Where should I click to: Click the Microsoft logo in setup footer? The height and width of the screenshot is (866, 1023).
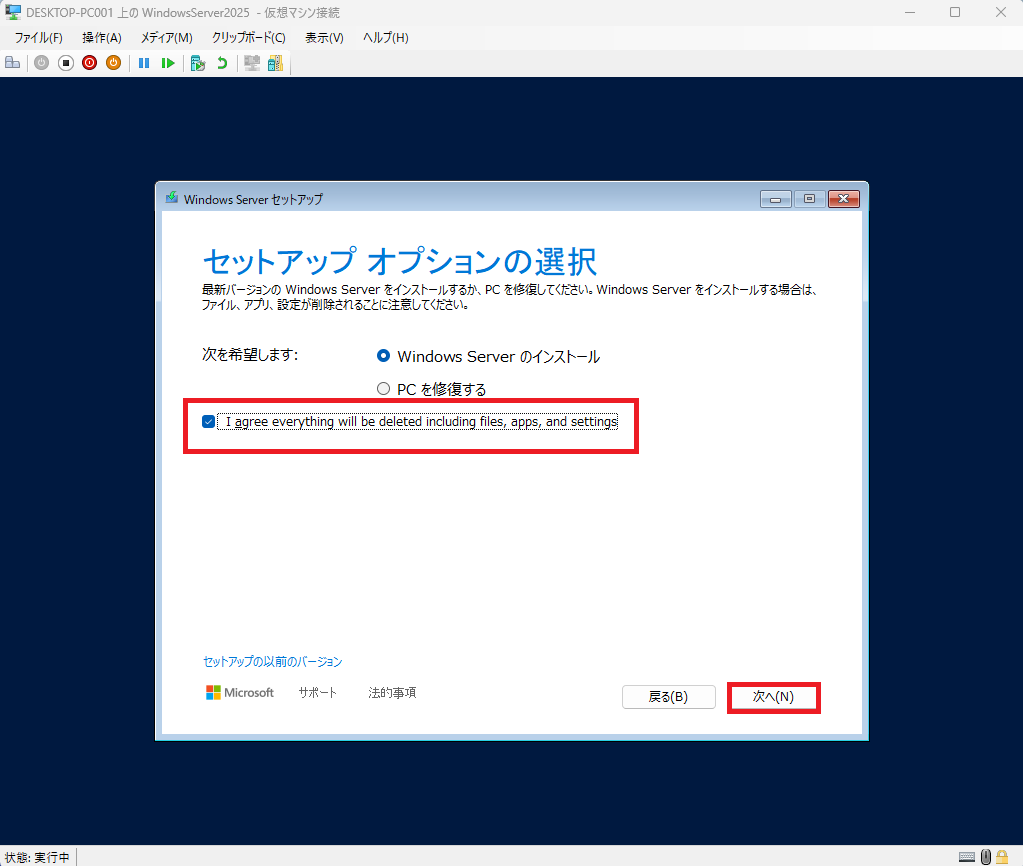[239, 692]
